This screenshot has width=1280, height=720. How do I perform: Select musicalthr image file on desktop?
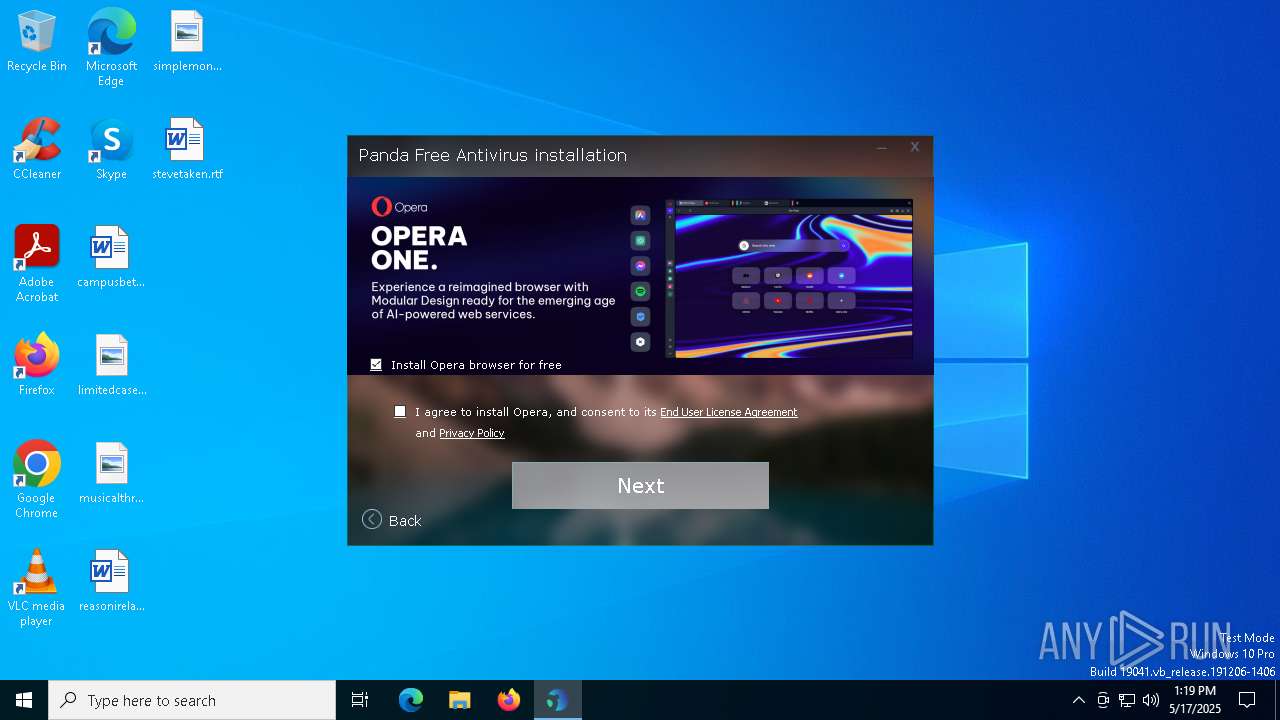(x=111, y=474)
